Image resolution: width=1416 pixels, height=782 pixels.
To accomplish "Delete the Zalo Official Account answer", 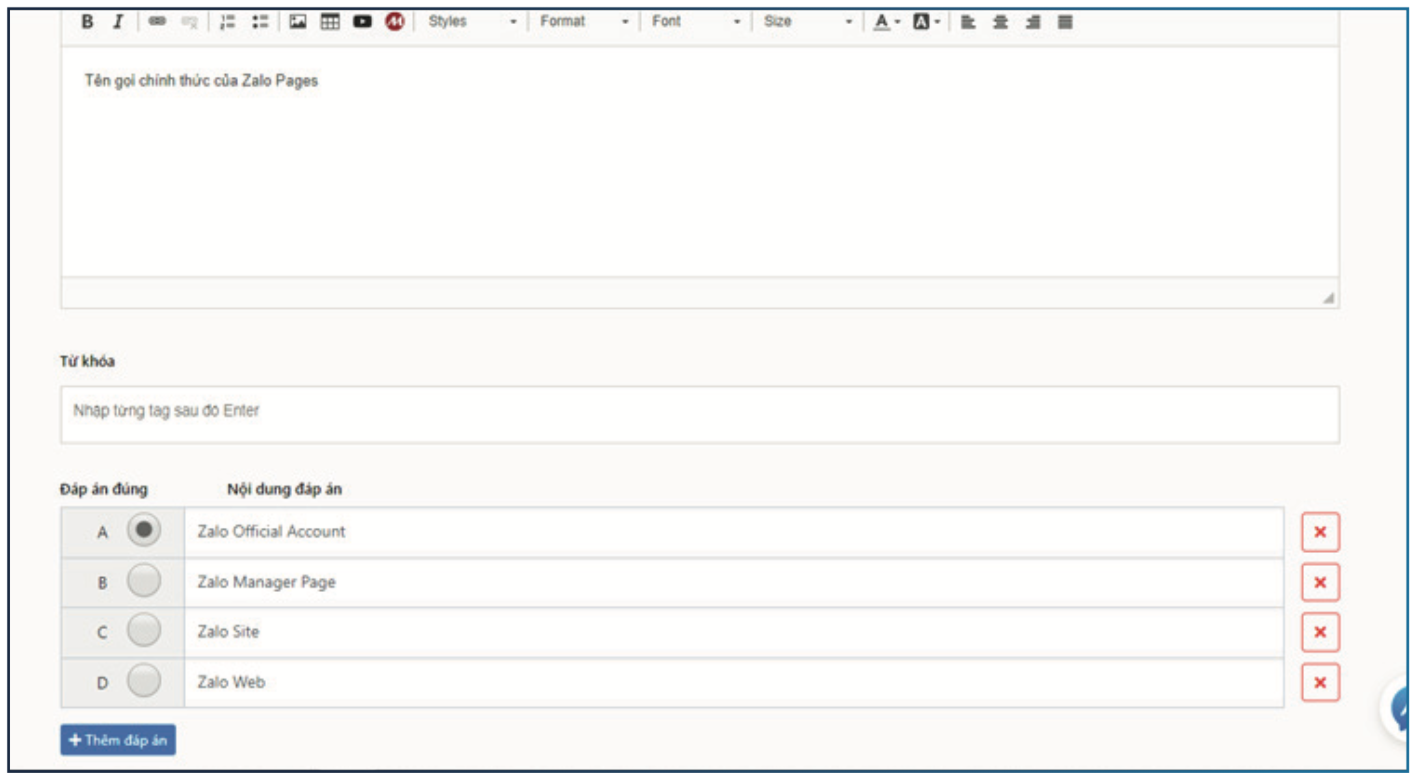I will click(1320, 532).
